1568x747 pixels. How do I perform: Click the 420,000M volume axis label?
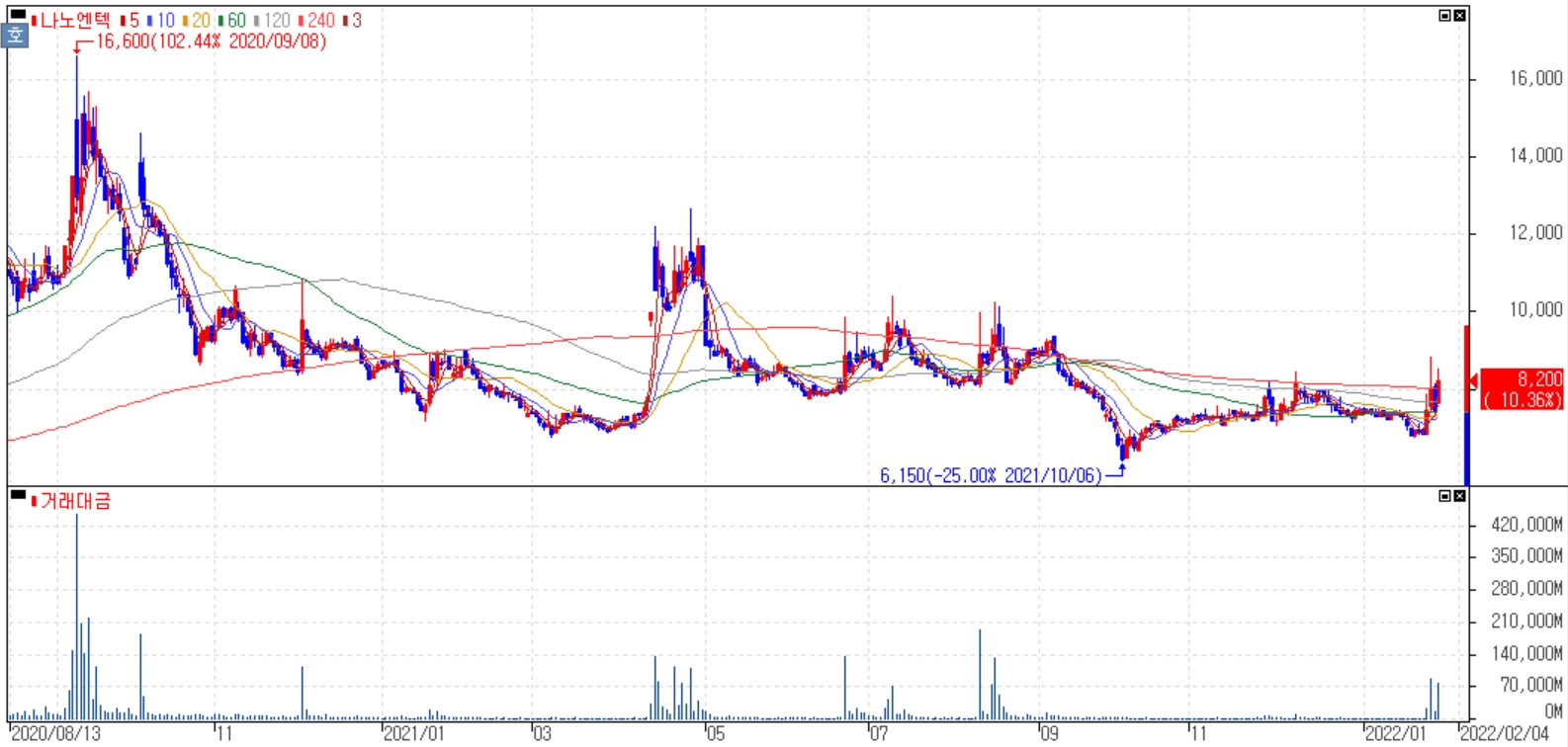tap(1527, 525)
